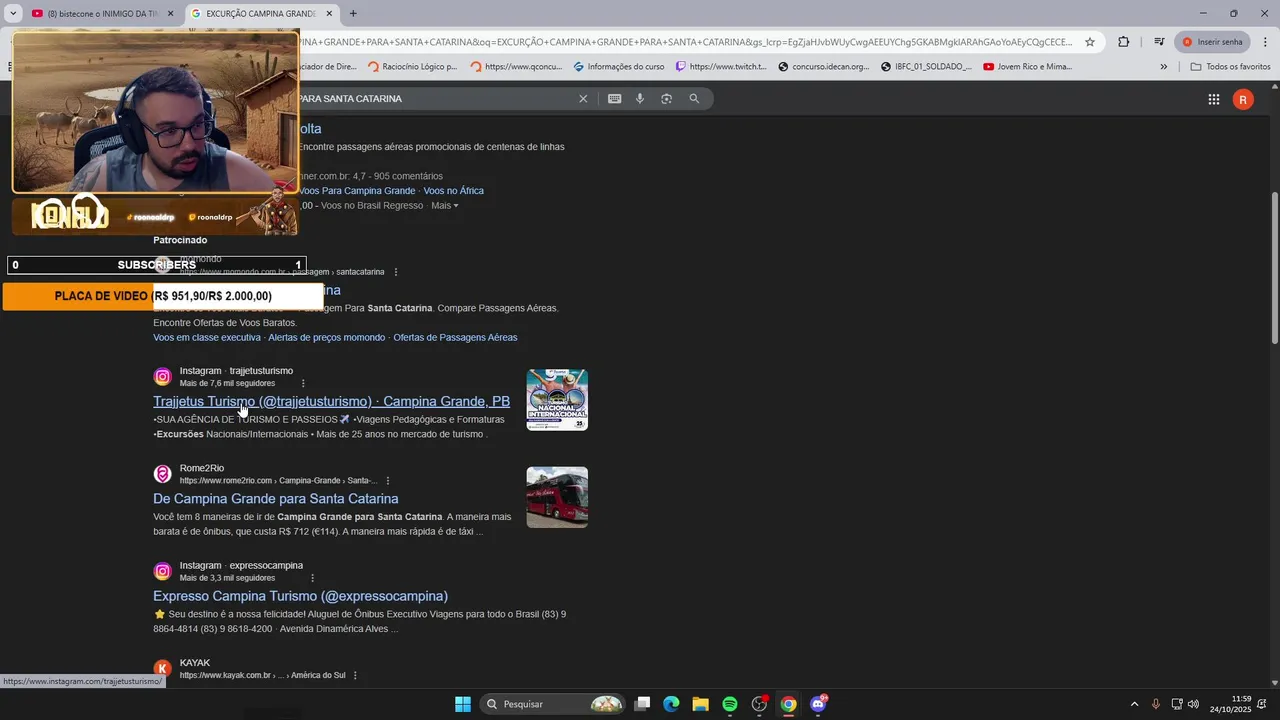Screen dimensions: 1280x720
Task: Close the YouTube bistecone tab
Action: pos(170,14)
